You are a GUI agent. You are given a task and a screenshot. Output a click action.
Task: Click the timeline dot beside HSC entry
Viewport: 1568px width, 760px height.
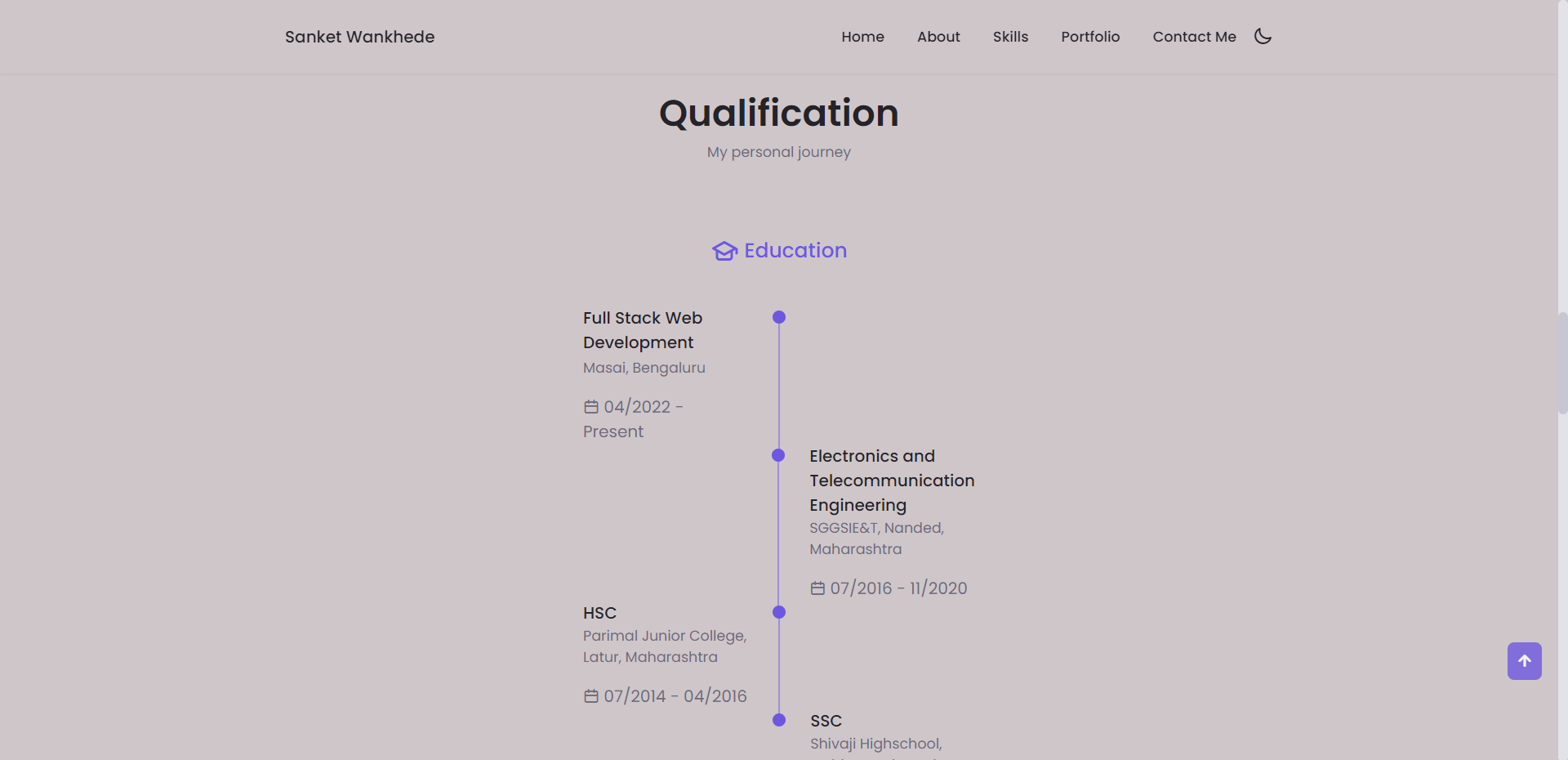pyautogui.click(x=778, y=612)
